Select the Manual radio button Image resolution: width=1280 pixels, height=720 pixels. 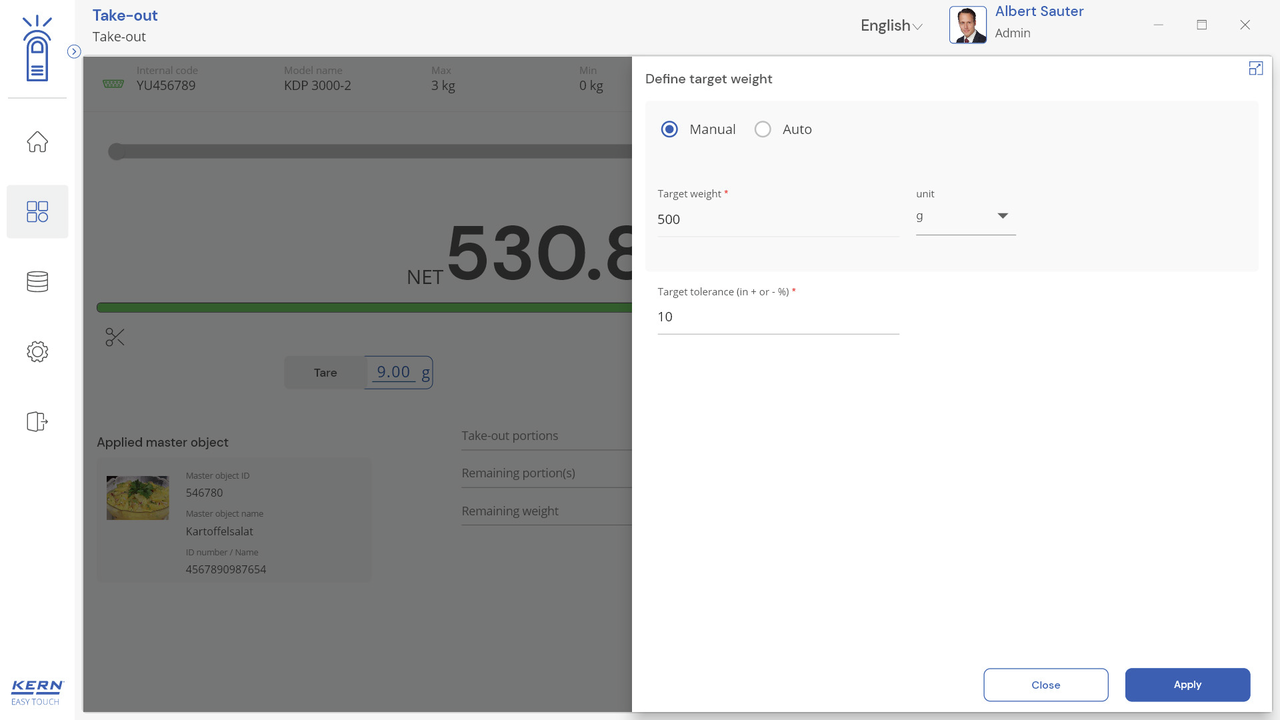pos(670,129)
